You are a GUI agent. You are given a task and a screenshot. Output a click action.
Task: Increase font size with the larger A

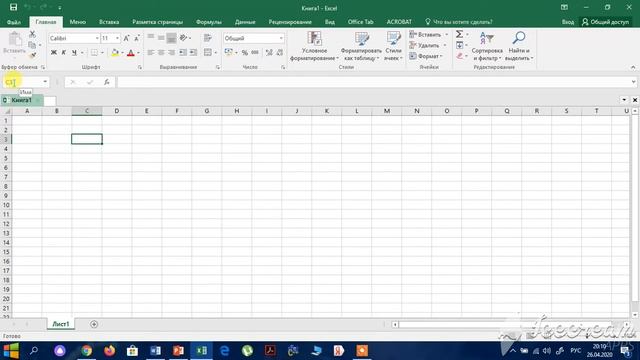pyautogui.click(x=127, y=38)
